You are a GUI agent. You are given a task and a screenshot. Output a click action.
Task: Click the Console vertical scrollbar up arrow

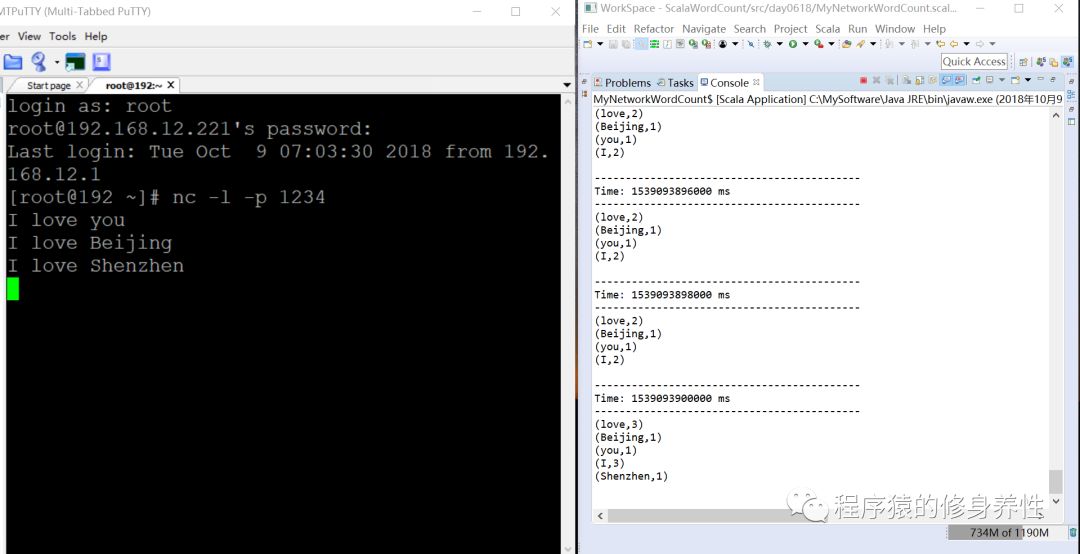(x=1055, y=115)
